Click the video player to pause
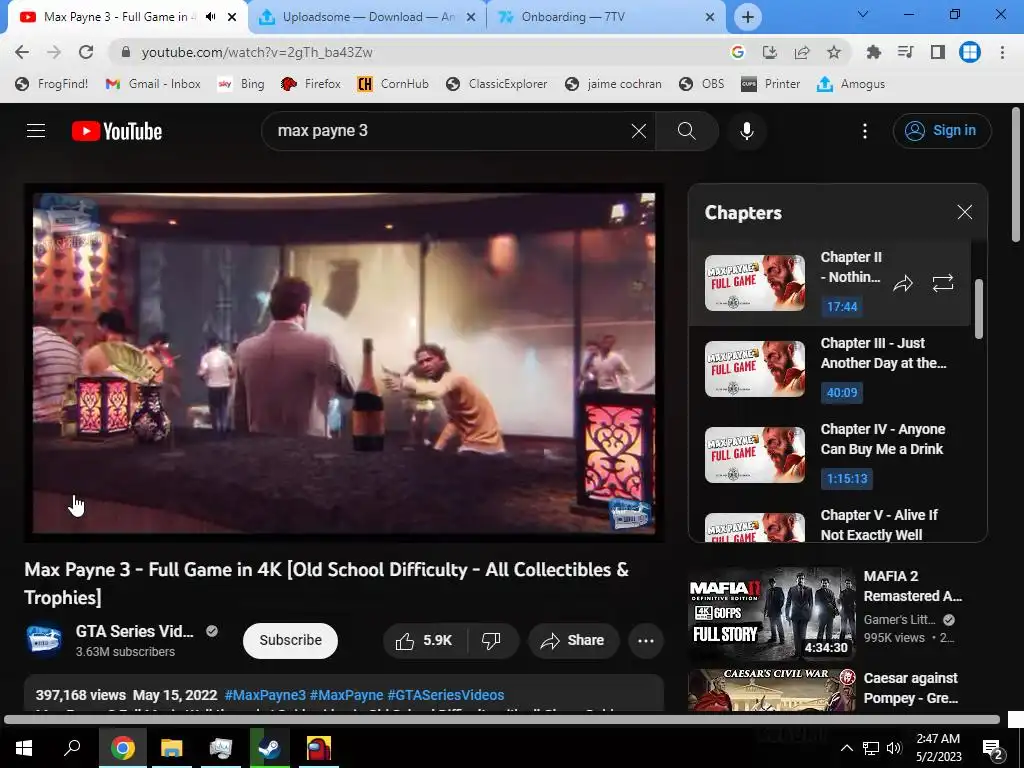 [x=344, y=363]
